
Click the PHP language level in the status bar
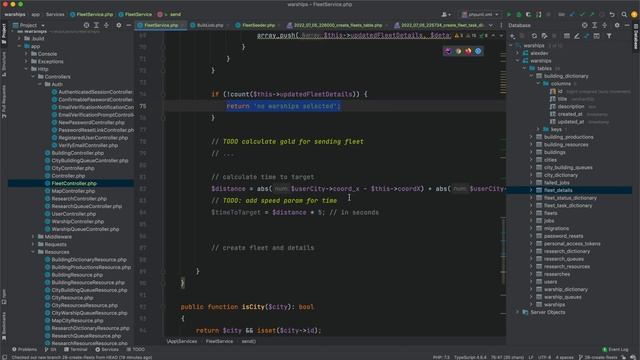pyautogui.click(x=441, y=357)
